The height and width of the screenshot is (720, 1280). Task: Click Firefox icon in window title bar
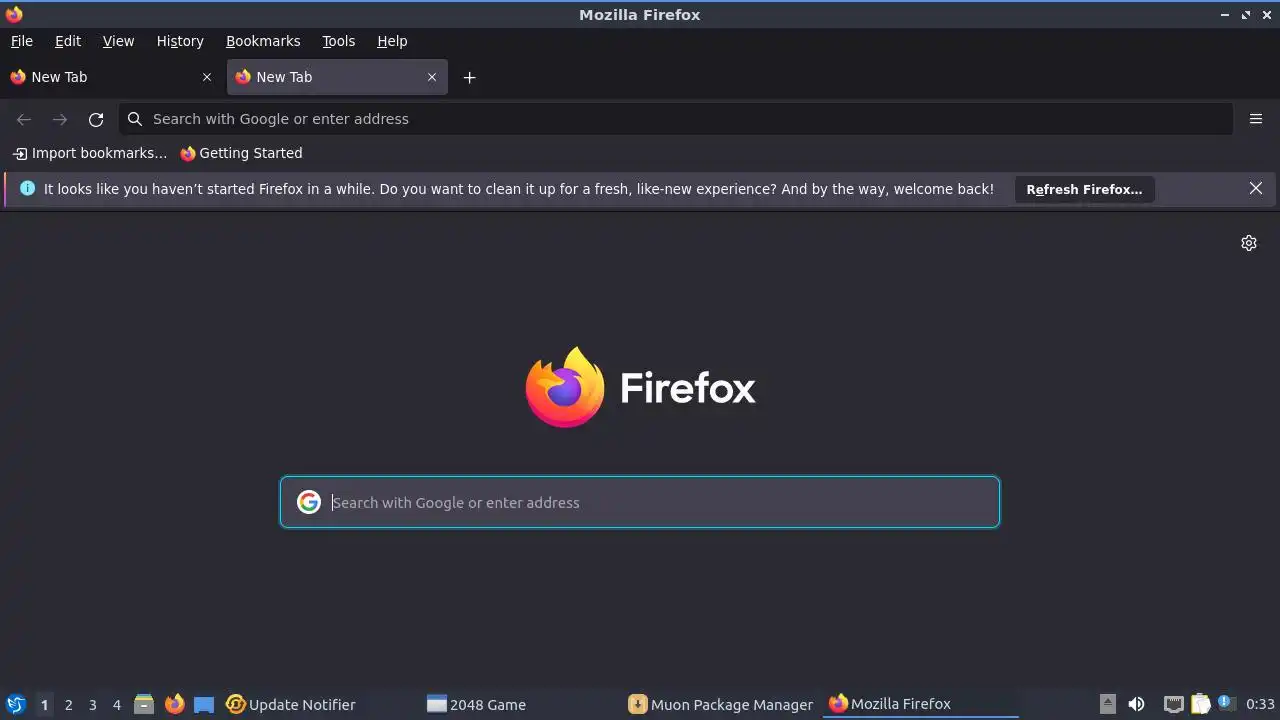(14, 14)
